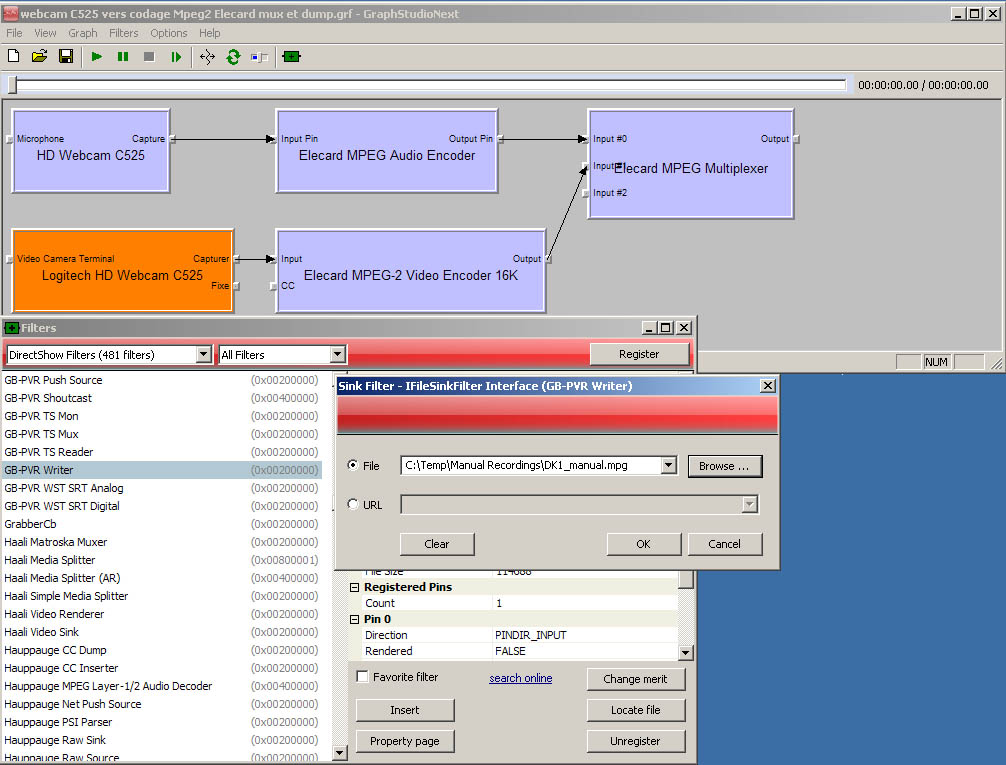
Task: Open the URL dropdown arrow
Action: 749,504
